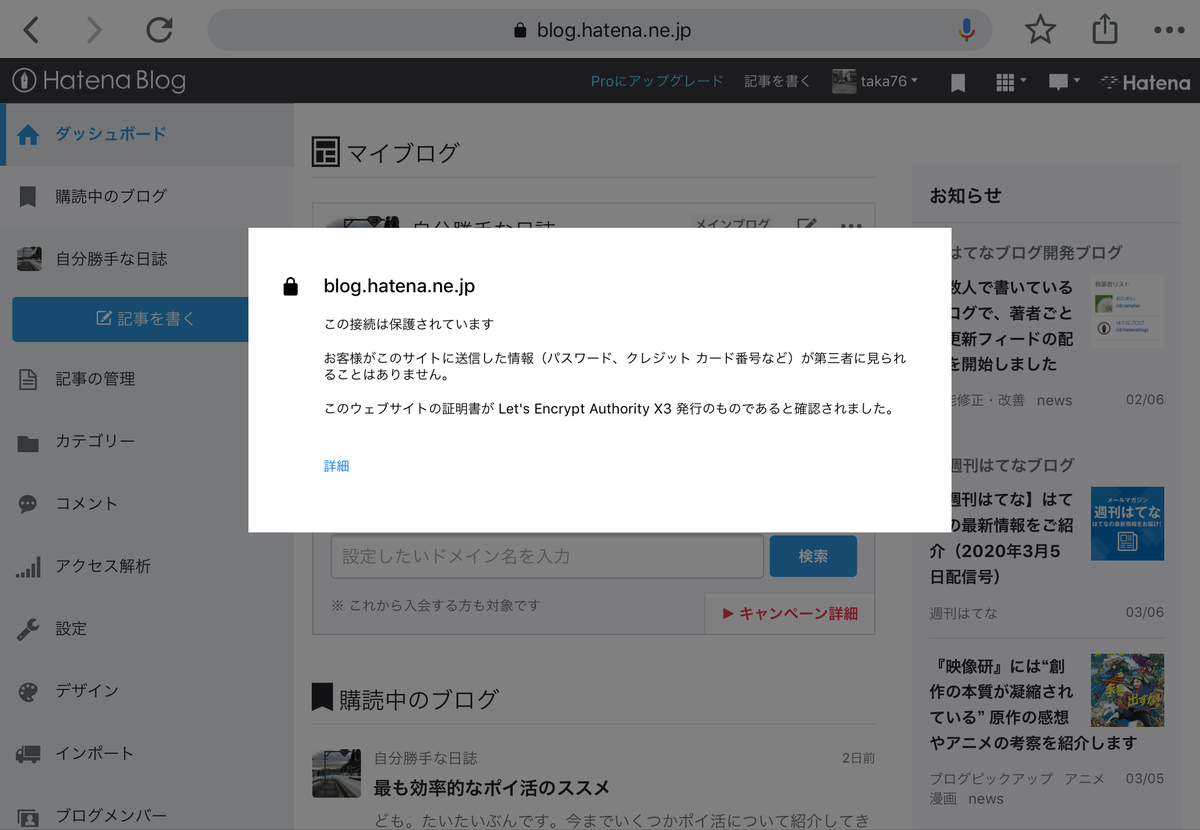
Task: Open インポート in the sidebar
Action: [x=147, y=753]
